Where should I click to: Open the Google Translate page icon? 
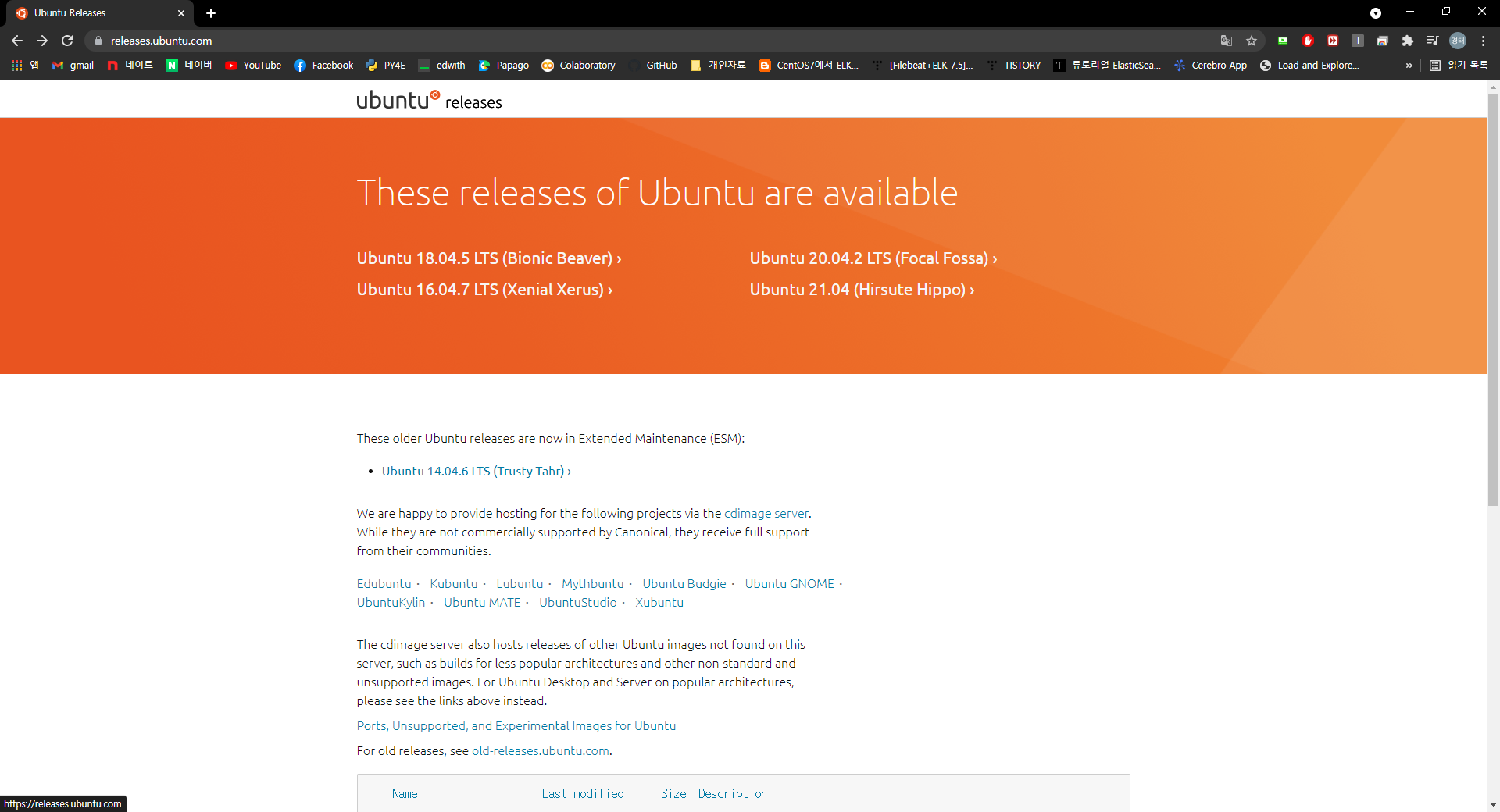1227,41
